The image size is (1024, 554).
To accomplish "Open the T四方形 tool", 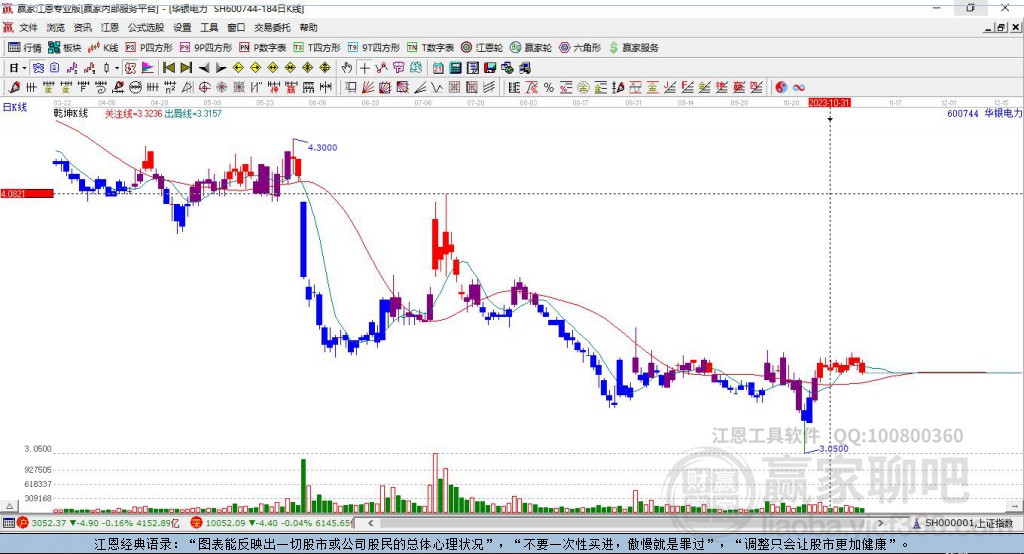I will tap(317, 48).
